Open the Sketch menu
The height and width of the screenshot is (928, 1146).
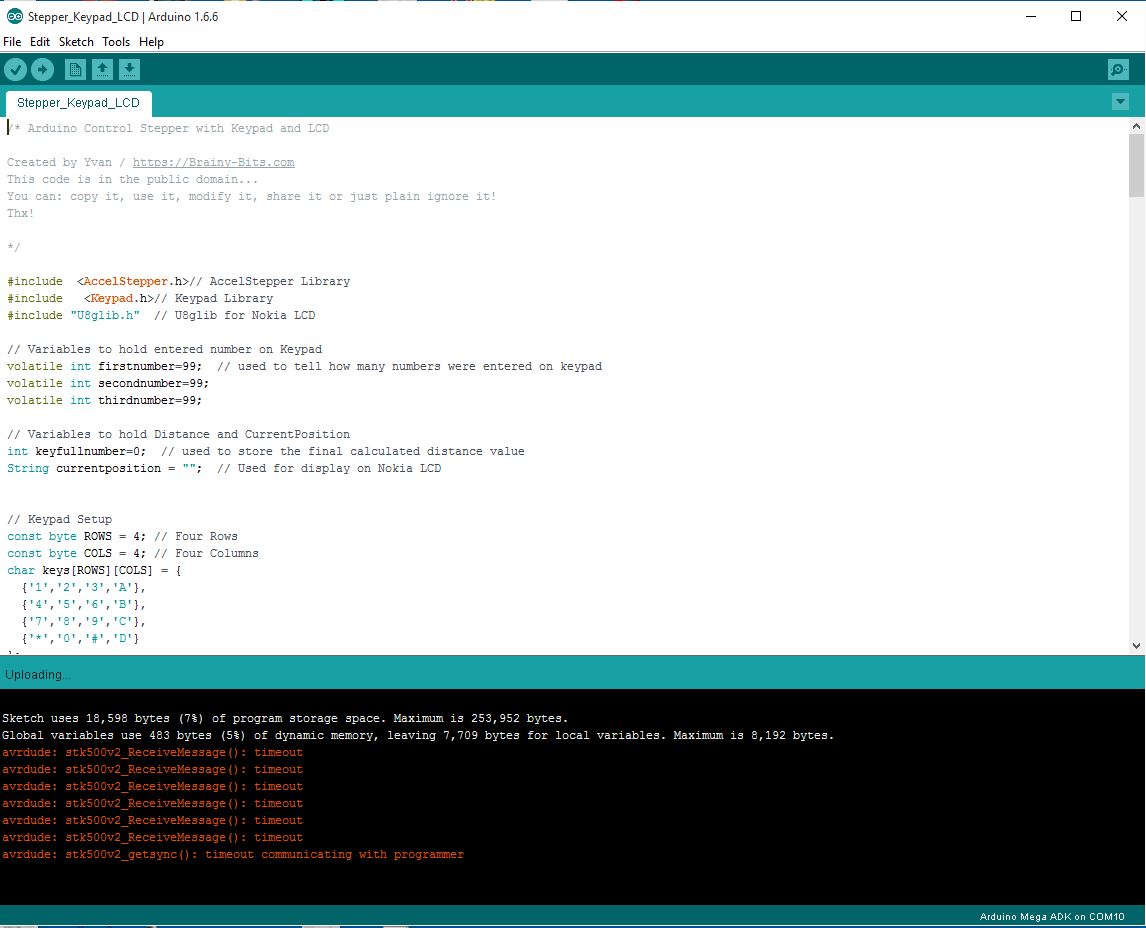pos(76,42)
